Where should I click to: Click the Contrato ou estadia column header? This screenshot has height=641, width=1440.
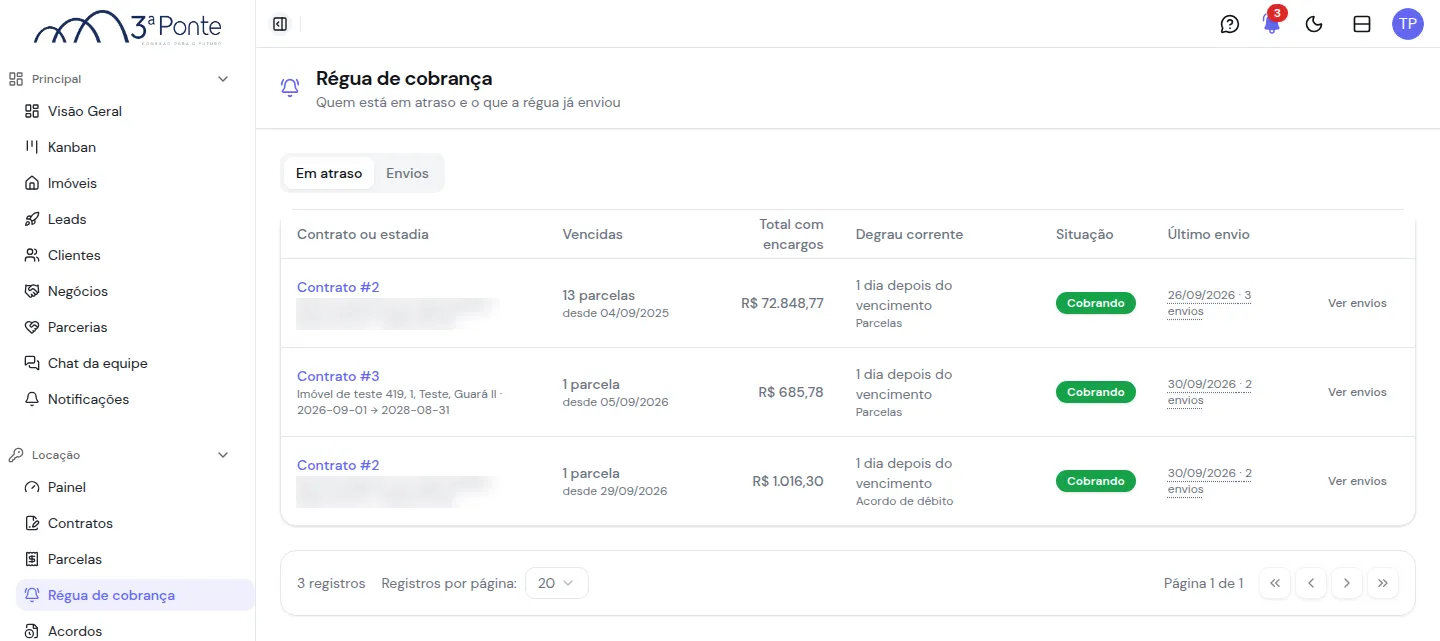coord(363,234)
